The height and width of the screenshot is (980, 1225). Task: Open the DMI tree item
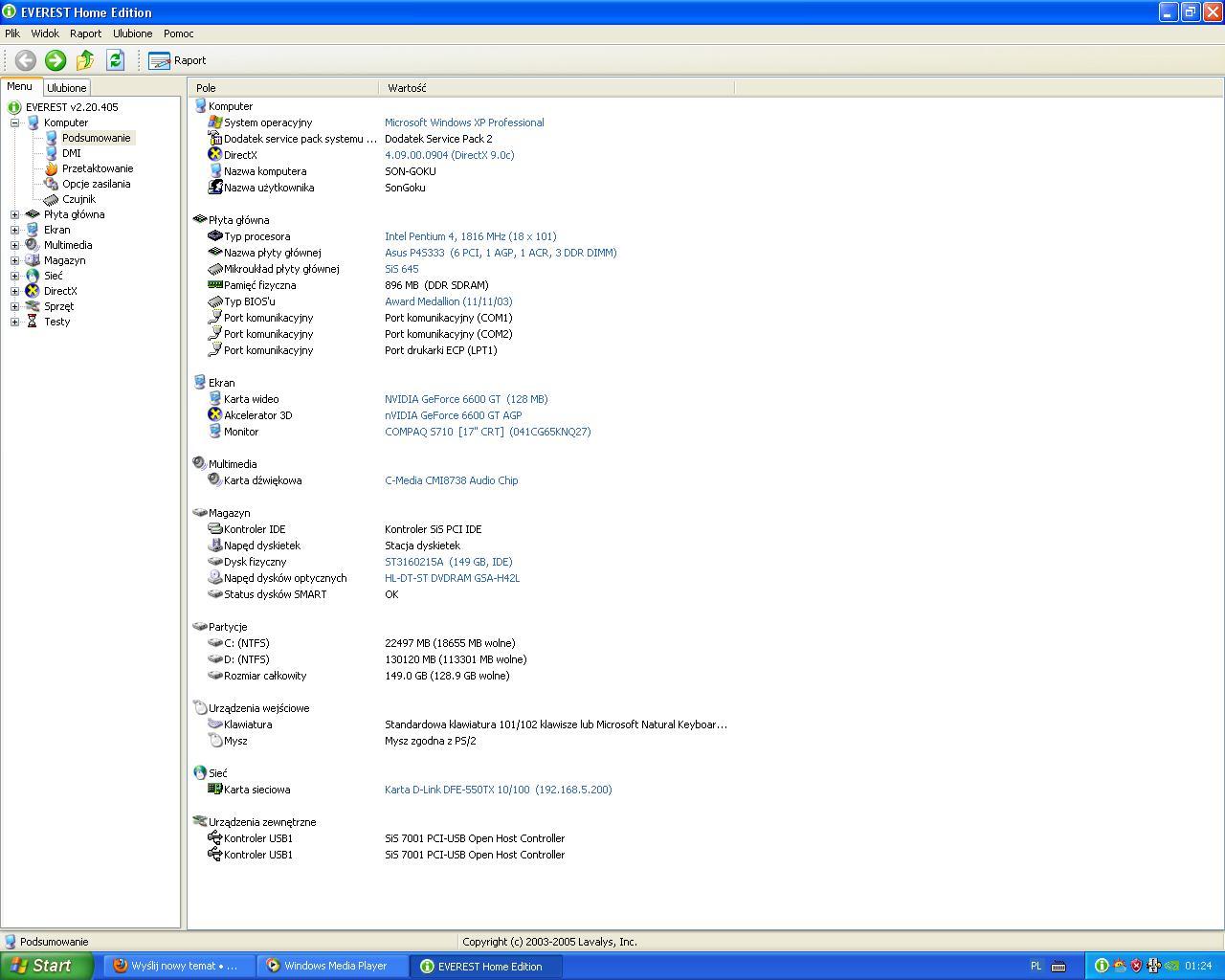tap(72, 153)
